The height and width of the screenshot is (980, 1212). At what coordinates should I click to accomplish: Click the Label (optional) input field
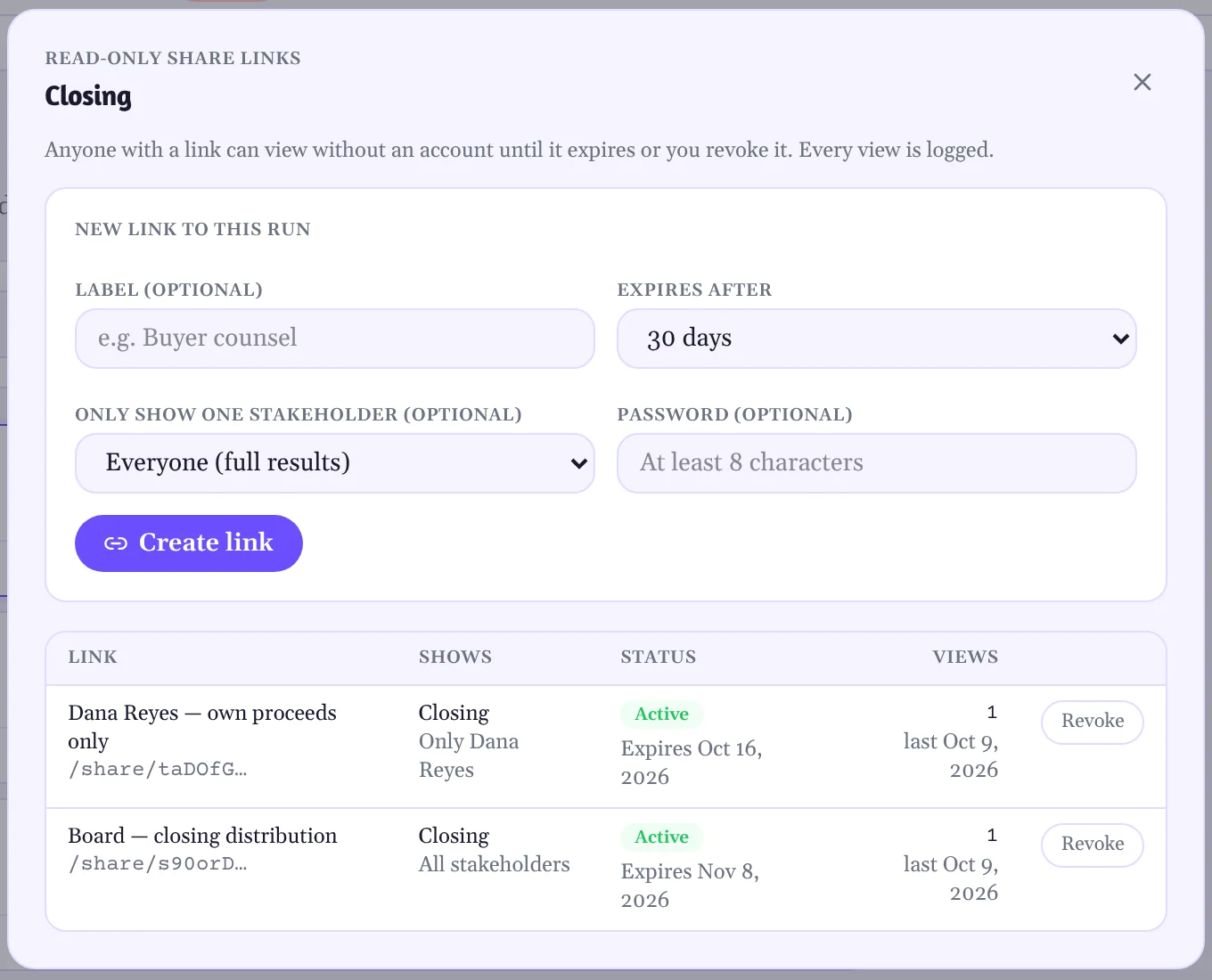point(335,339)
